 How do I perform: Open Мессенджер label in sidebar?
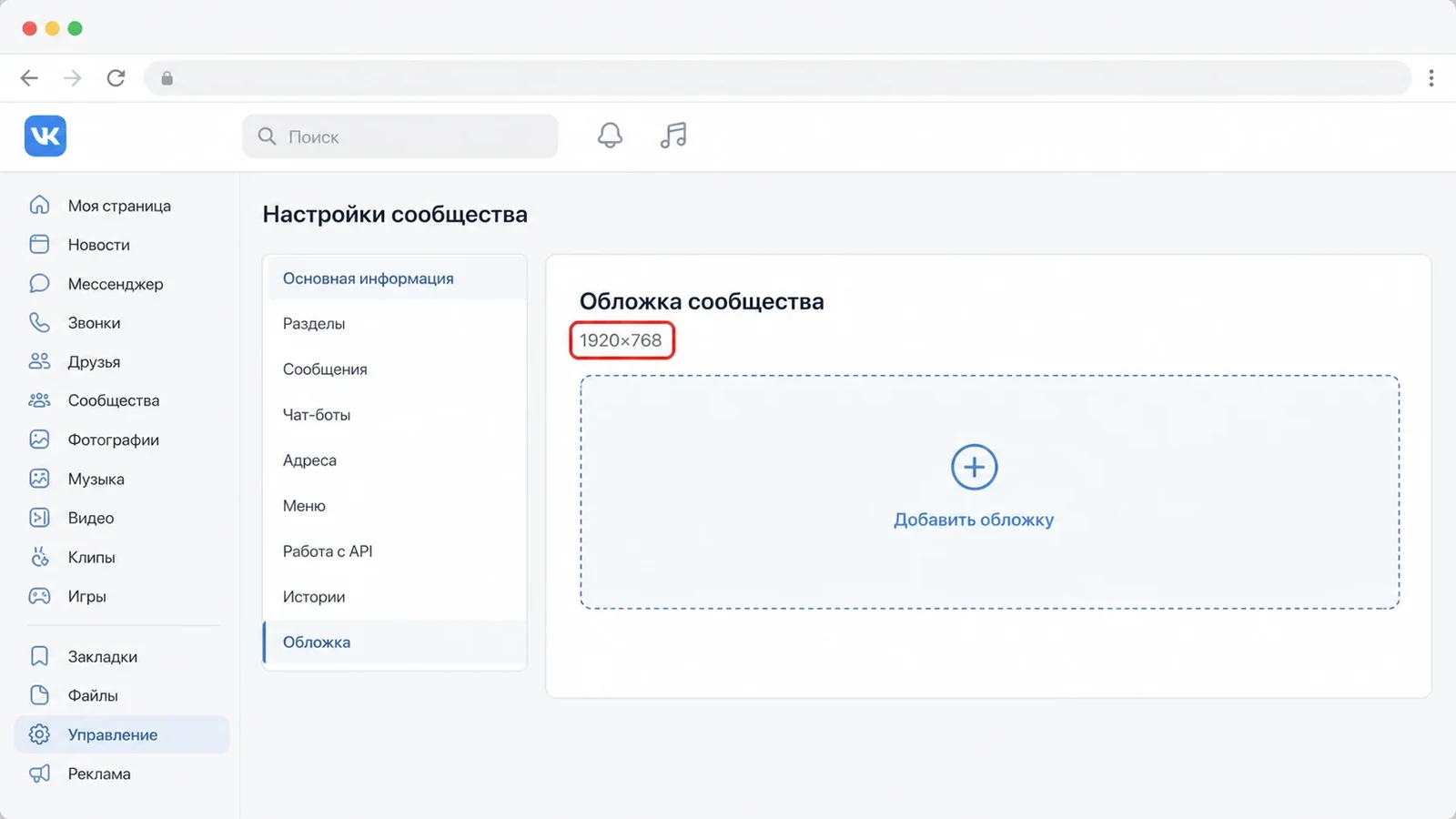(x=116, y=284)
